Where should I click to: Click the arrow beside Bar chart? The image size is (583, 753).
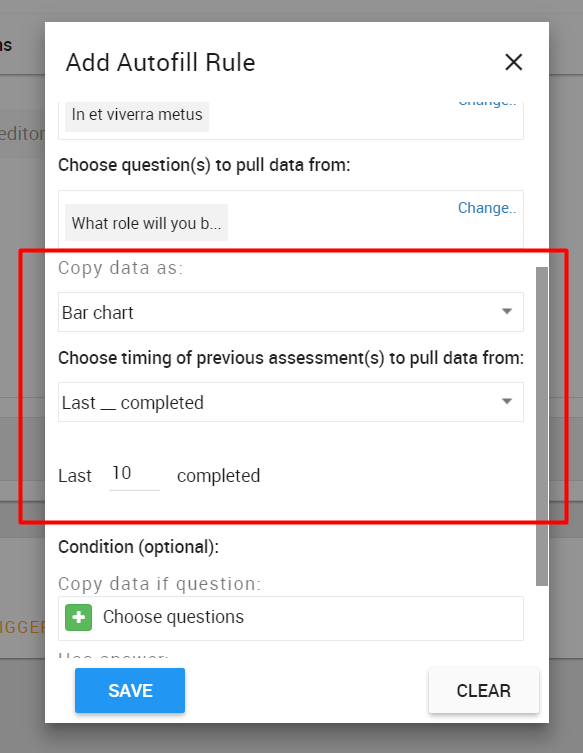507,312
